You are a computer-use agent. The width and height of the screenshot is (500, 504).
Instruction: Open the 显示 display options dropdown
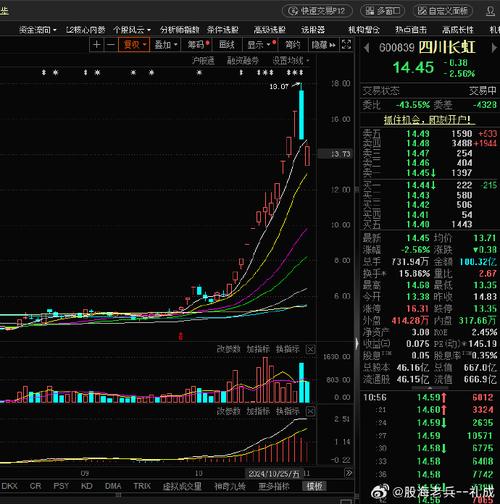(259, 45)
